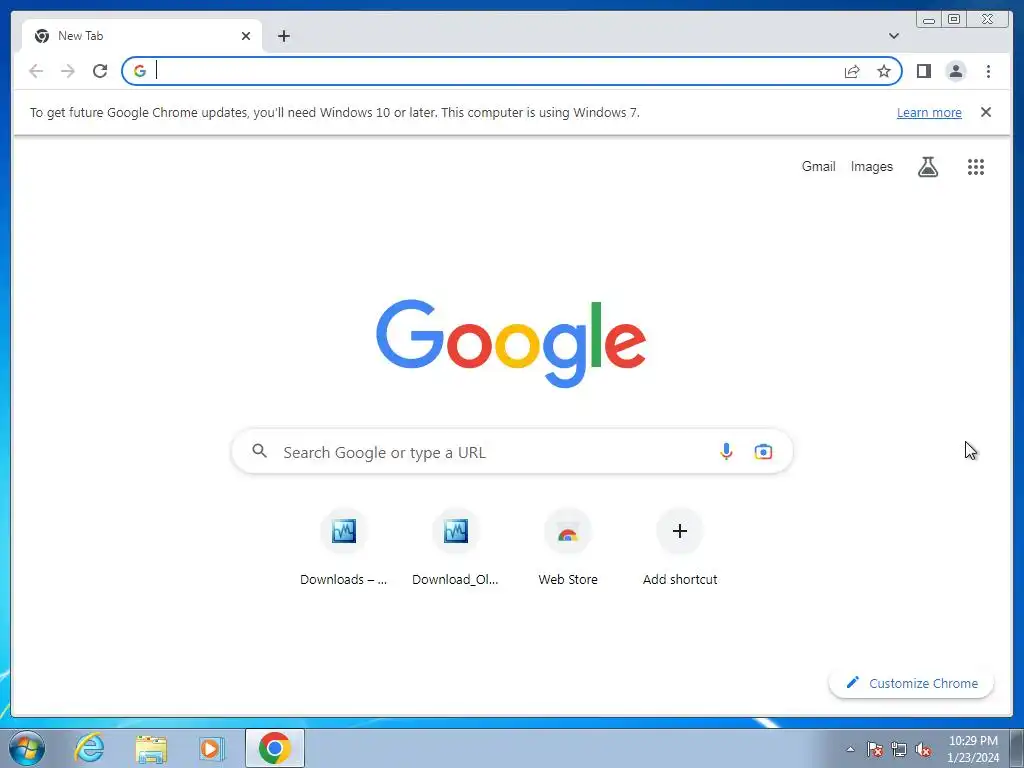This screenshot has height=768, width=1024.
Task: Open the side panel
Action: click(923, 71)
